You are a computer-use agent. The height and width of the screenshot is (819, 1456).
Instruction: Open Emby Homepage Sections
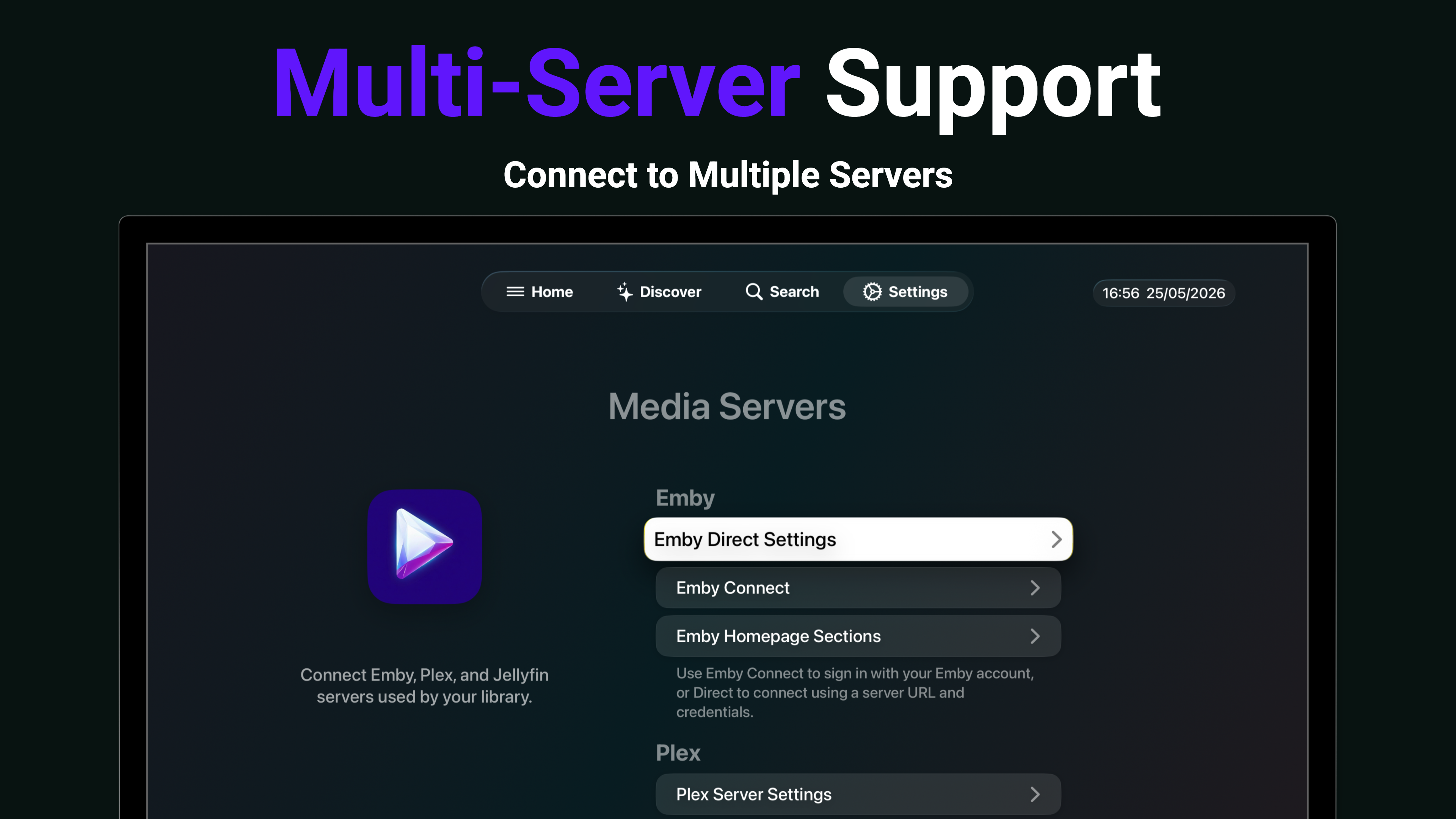click(858, 636)
